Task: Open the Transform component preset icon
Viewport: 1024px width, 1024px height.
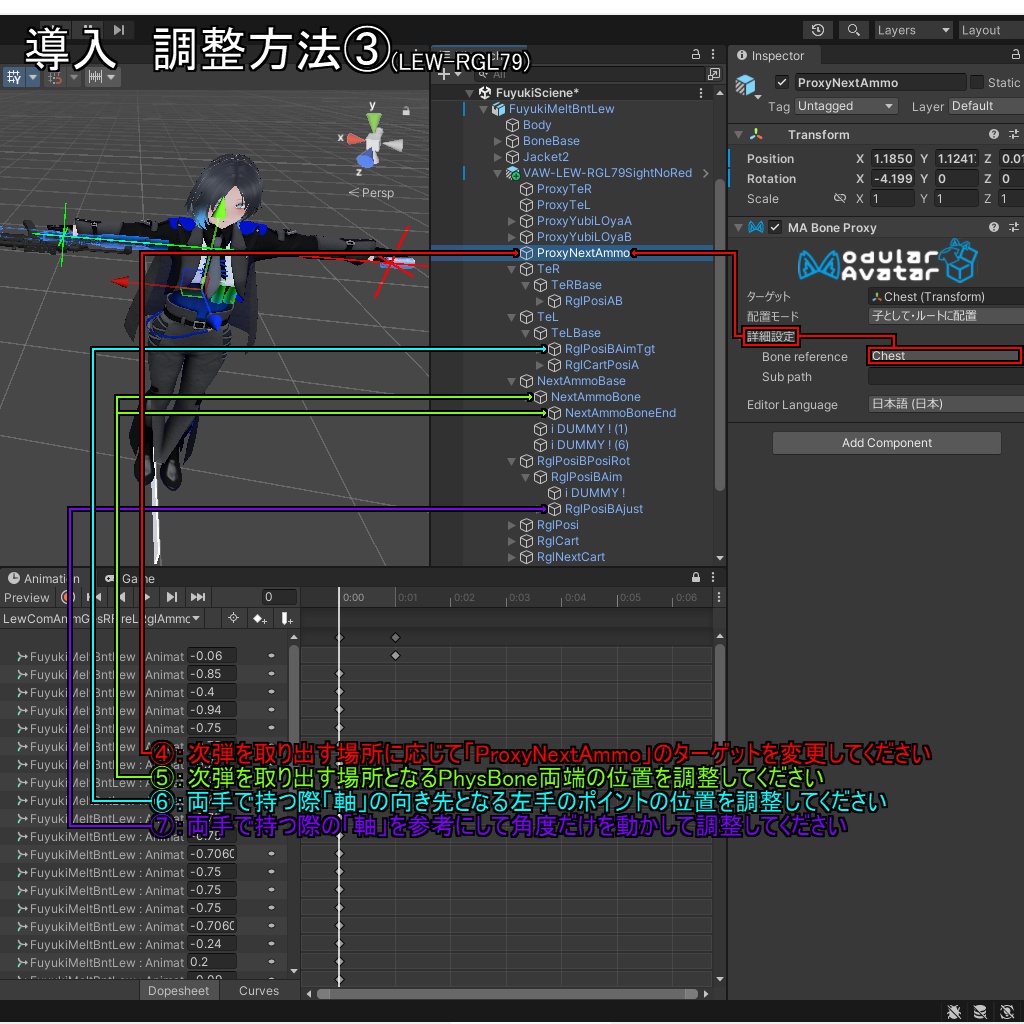Action: click(1014, 134)
